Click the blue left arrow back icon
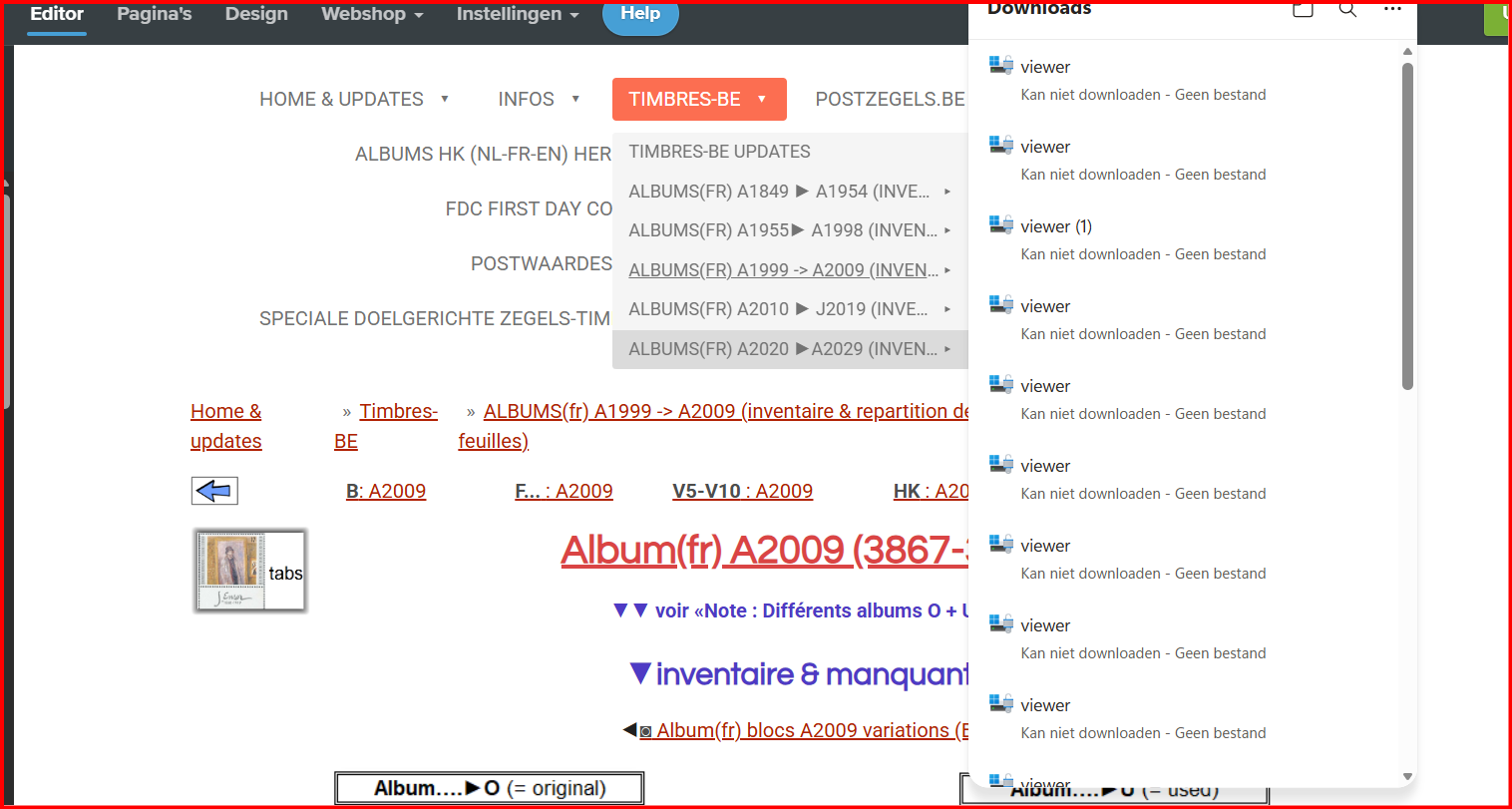 pos(214,491)
